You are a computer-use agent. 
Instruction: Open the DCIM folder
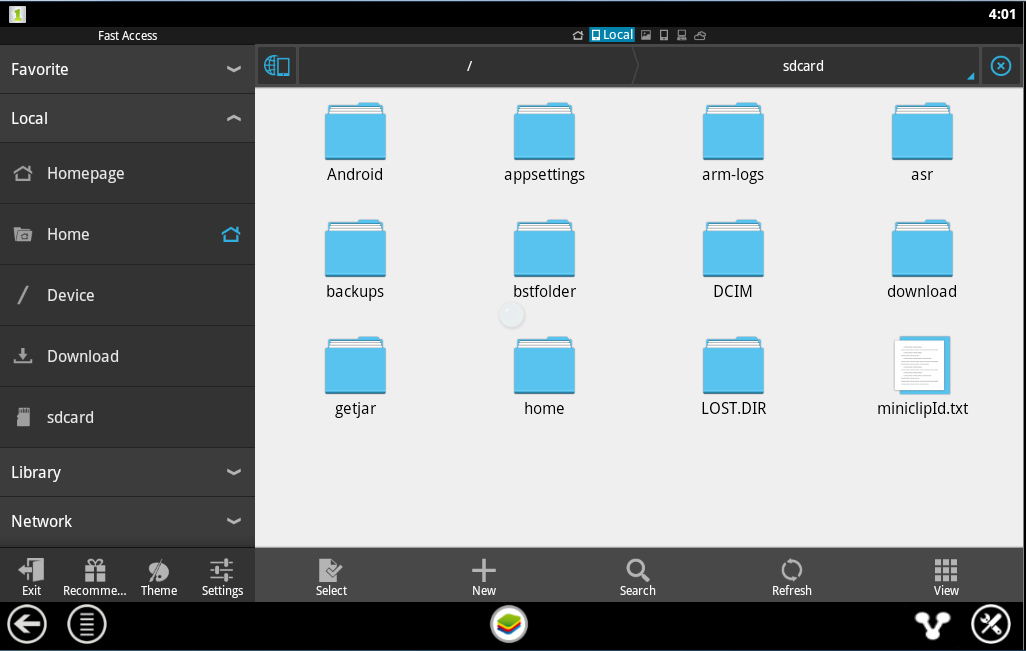click(733, 260)
